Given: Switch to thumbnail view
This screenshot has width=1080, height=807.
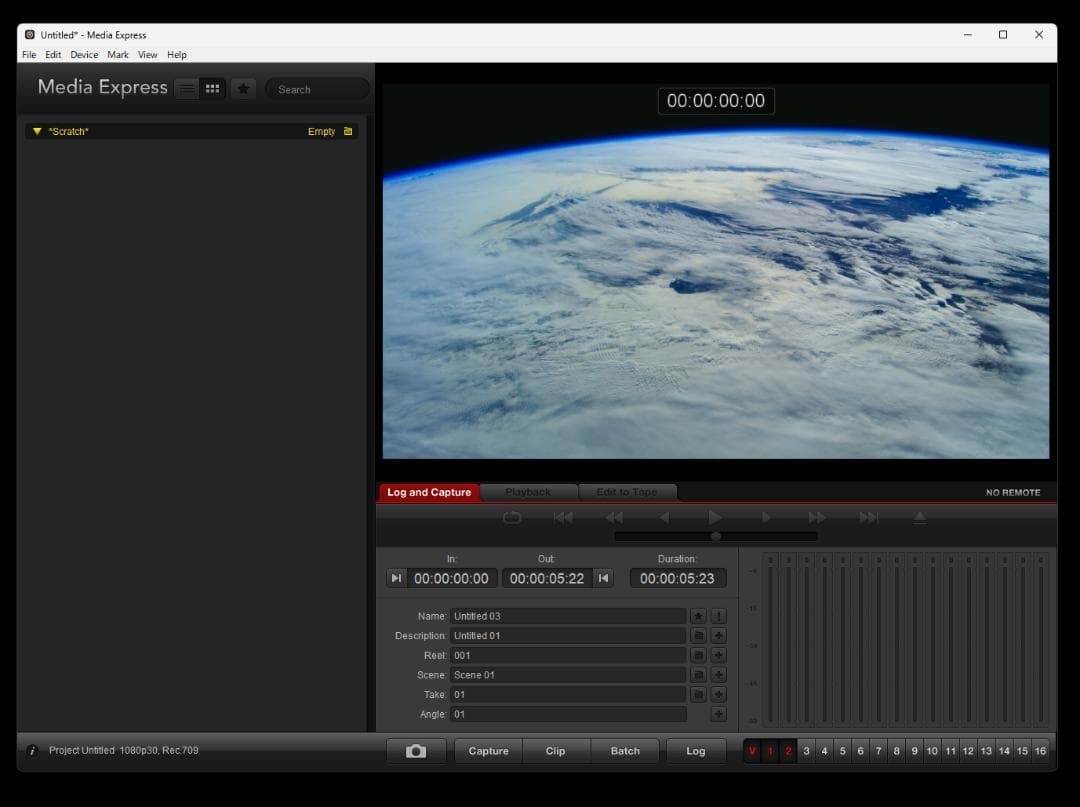Looking at the screenshot, I should (212, 88).
